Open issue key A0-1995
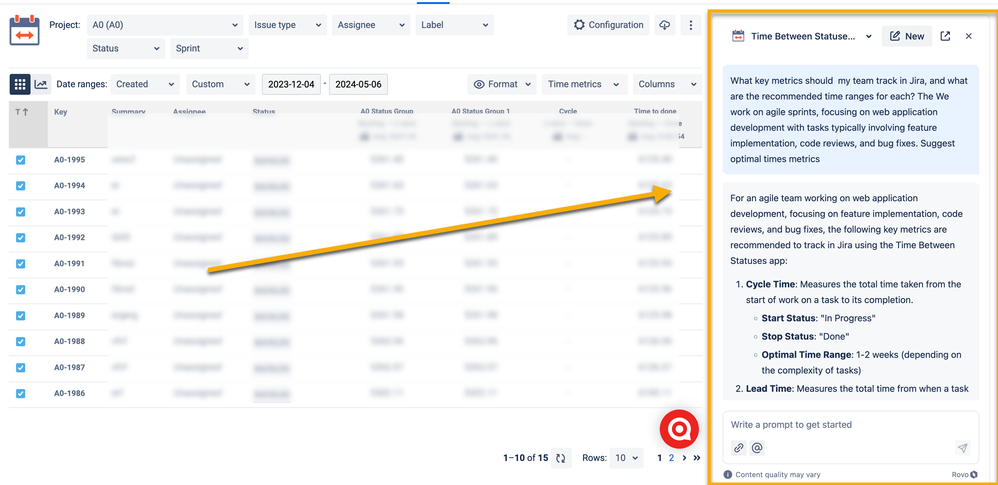The width and height of the screenshot is (998, 485). [69, 160]
